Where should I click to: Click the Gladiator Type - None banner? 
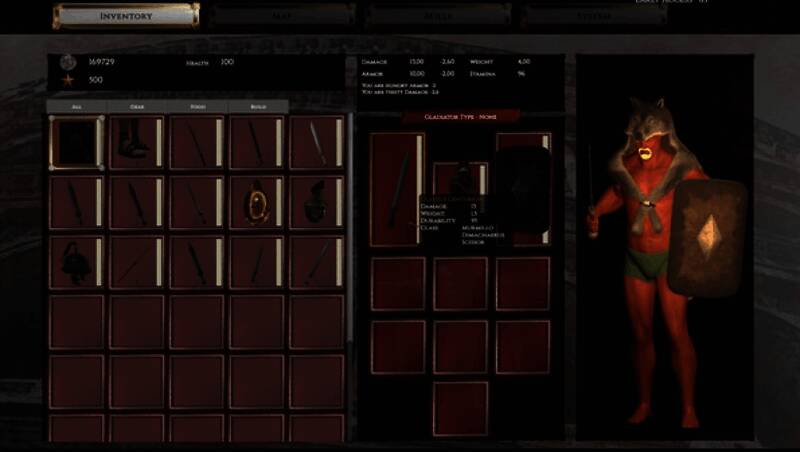(x=460, y=117)
